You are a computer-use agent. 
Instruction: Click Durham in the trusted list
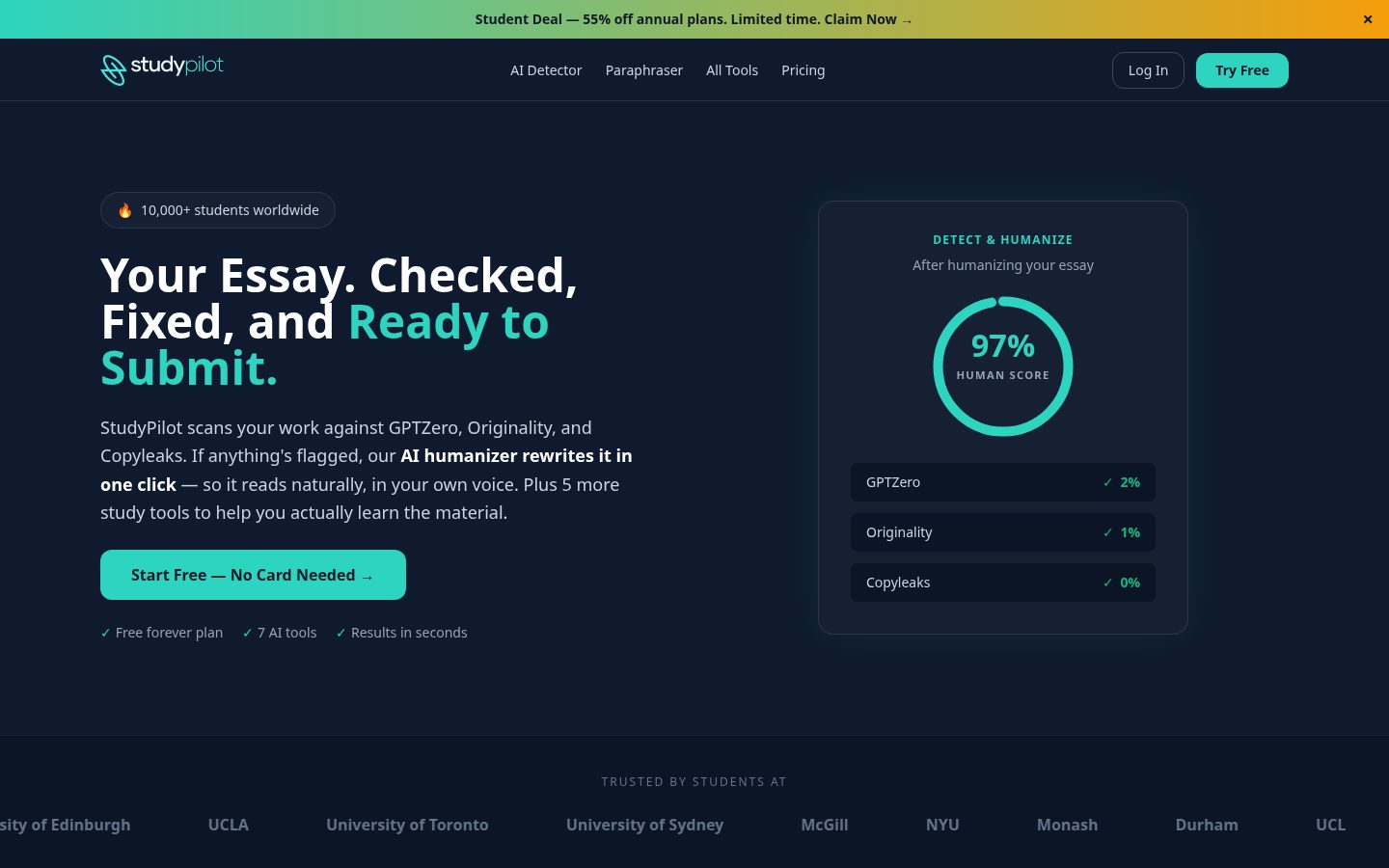(x=1207, y=825)
